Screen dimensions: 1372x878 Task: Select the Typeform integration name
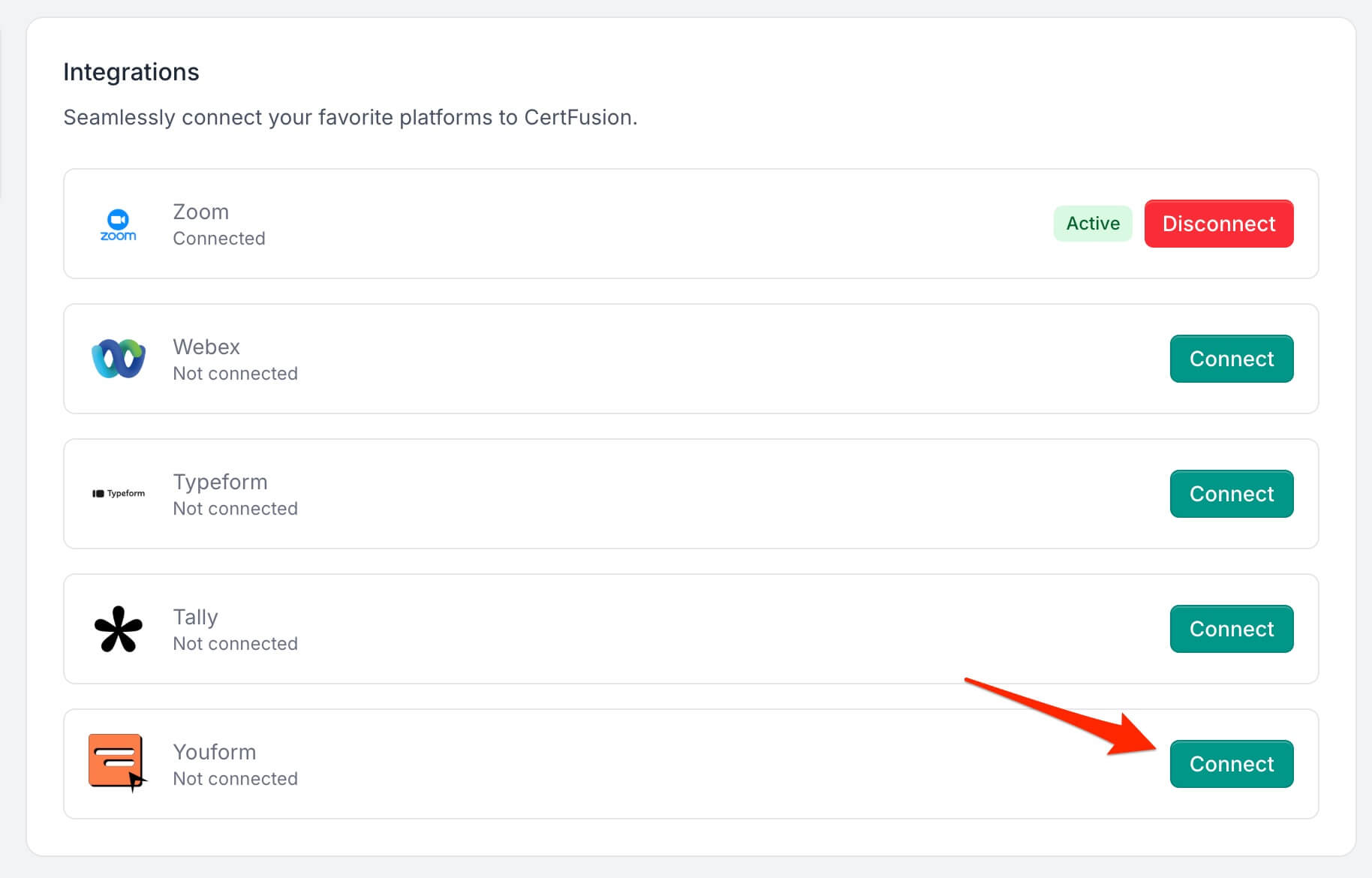(220, 482)
